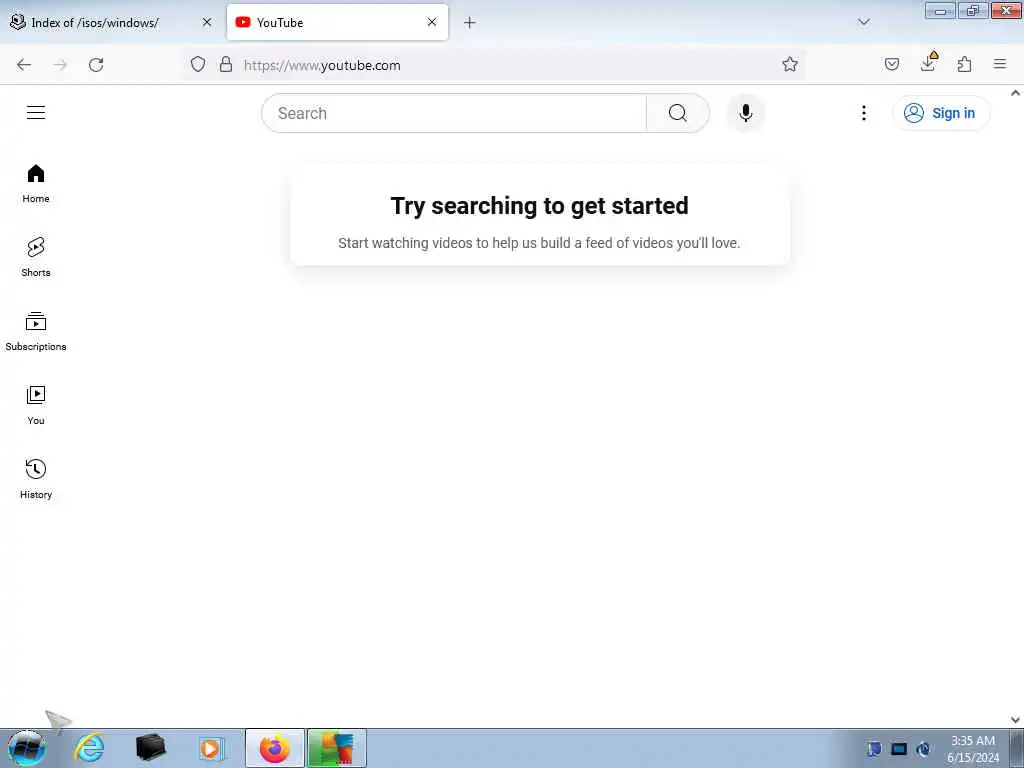Screen dimensions: 1024x768
Task: Open the YouTube guide hamburger menu
Action: 36,112
